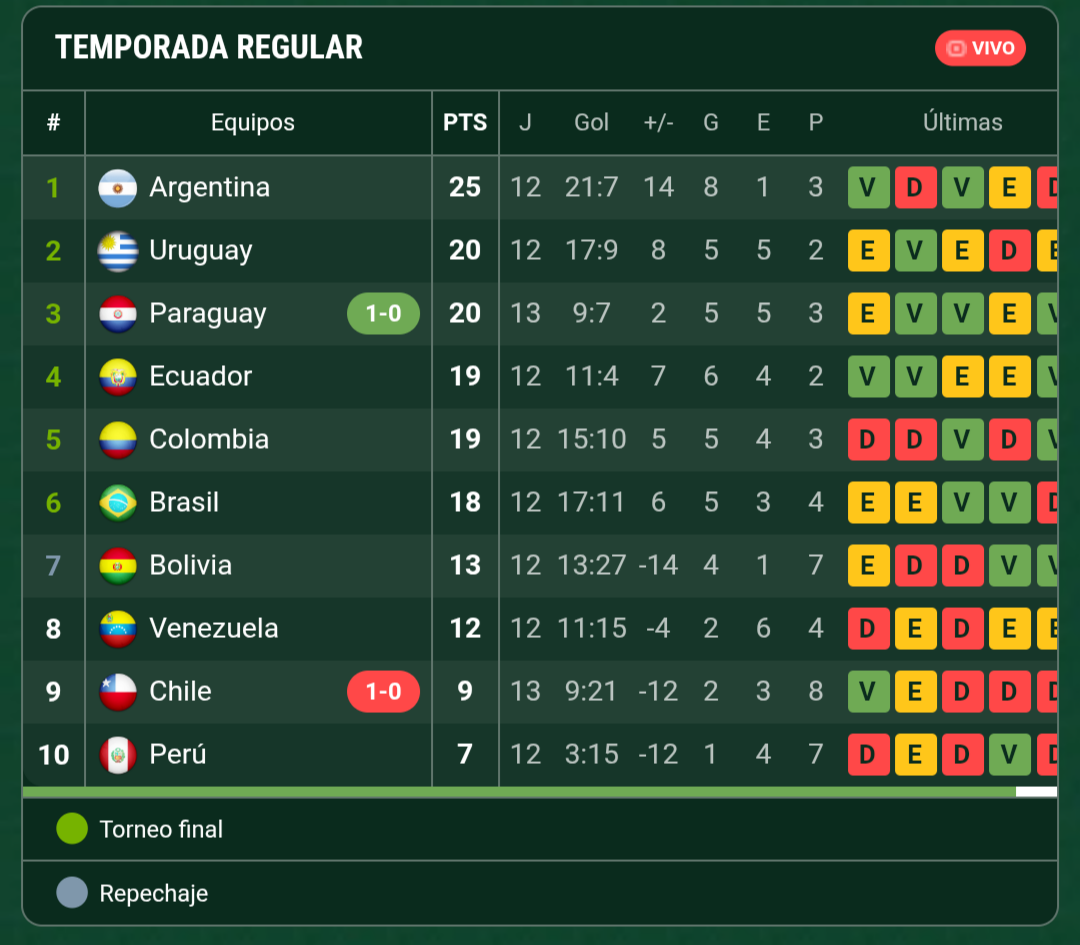Click the Chile flag icon

118,692
